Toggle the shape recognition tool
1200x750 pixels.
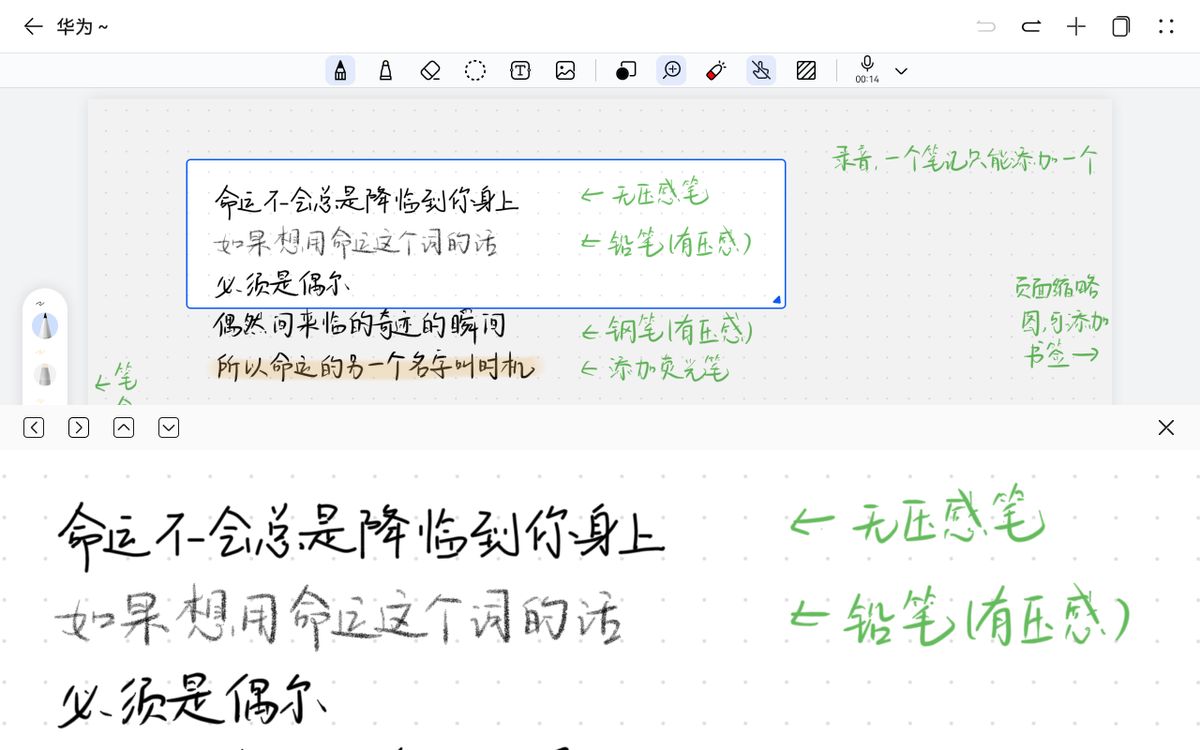pos(626,70)
